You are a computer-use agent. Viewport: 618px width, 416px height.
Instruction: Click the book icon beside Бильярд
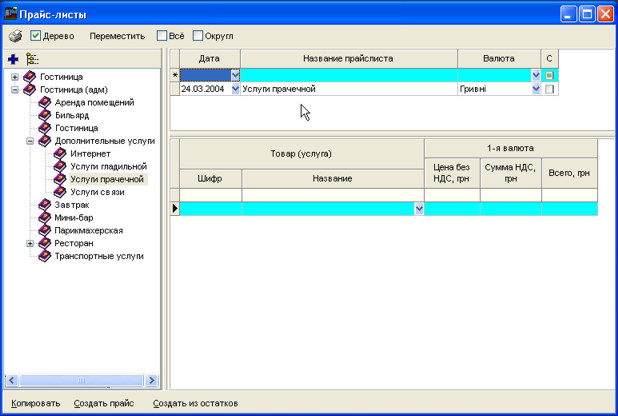44,115
